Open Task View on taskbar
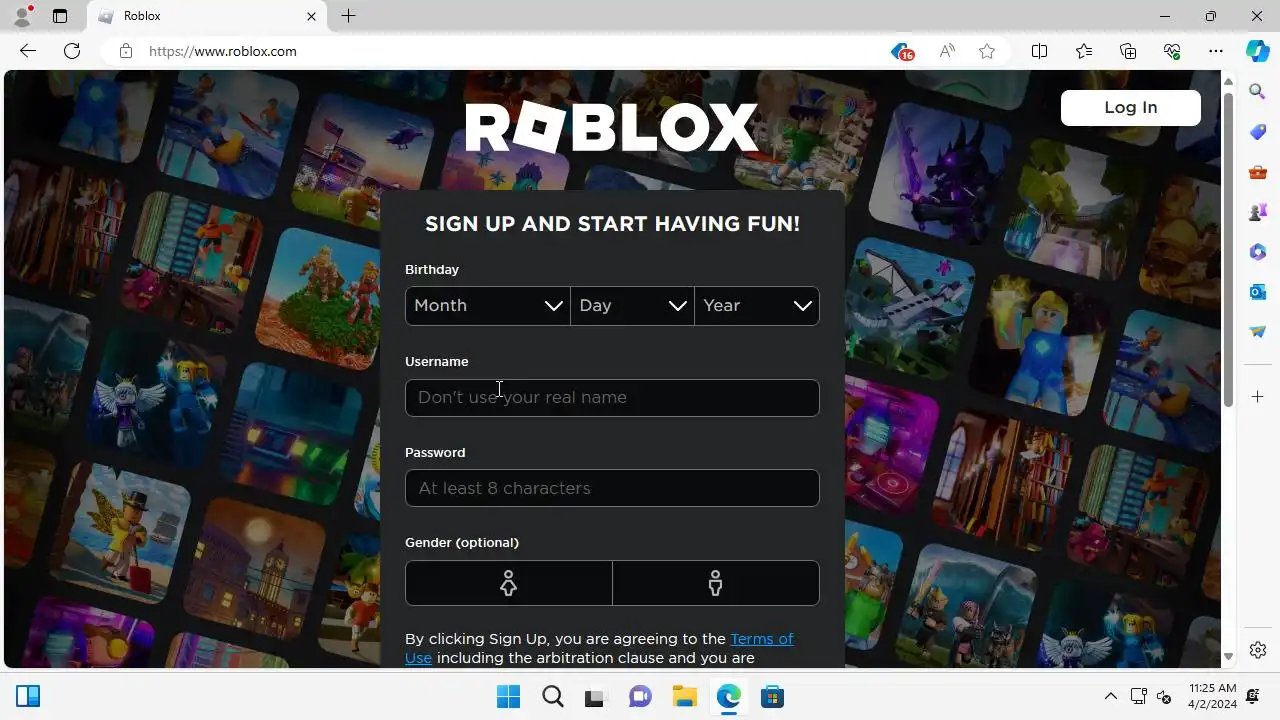1280x720 pixels. coord(596,696)
